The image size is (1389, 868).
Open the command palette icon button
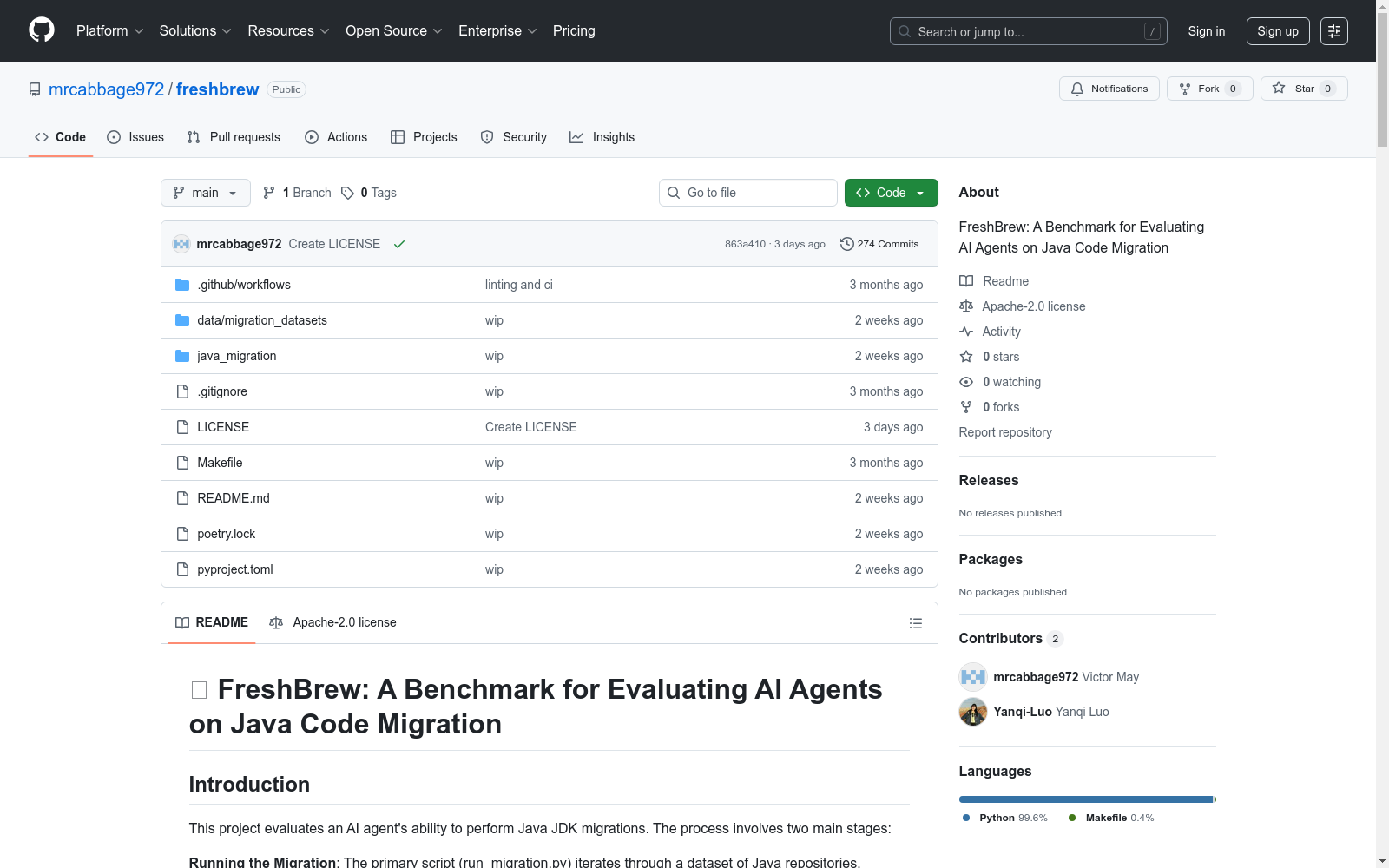[1334, 31]
